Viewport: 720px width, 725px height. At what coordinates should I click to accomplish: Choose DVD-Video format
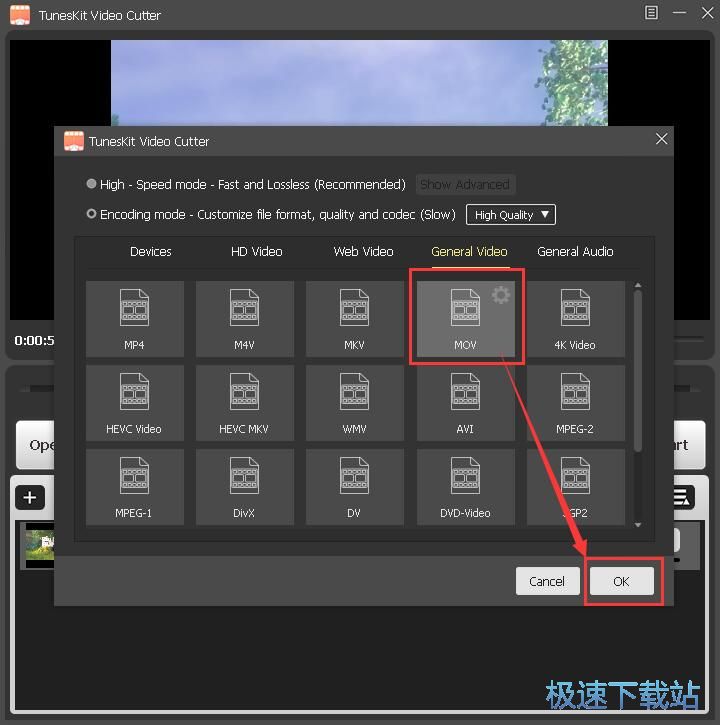coord(465,487)
